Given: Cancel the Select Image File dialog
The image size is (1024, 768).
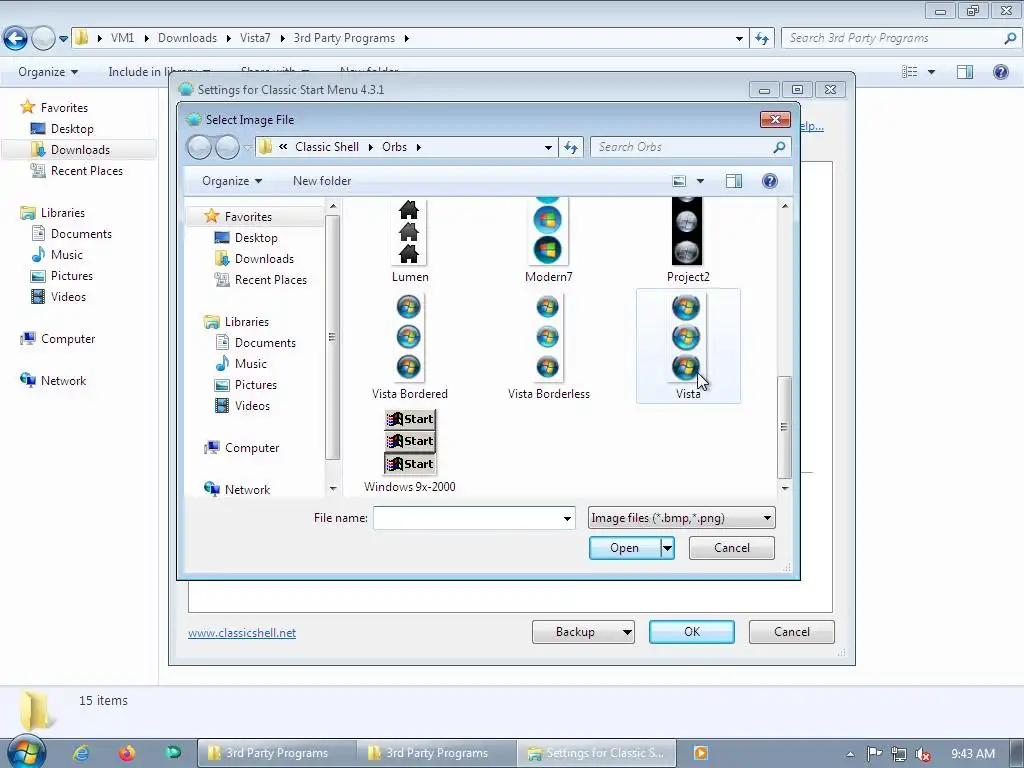Looking at the screenshot, I should click(731, 548).
